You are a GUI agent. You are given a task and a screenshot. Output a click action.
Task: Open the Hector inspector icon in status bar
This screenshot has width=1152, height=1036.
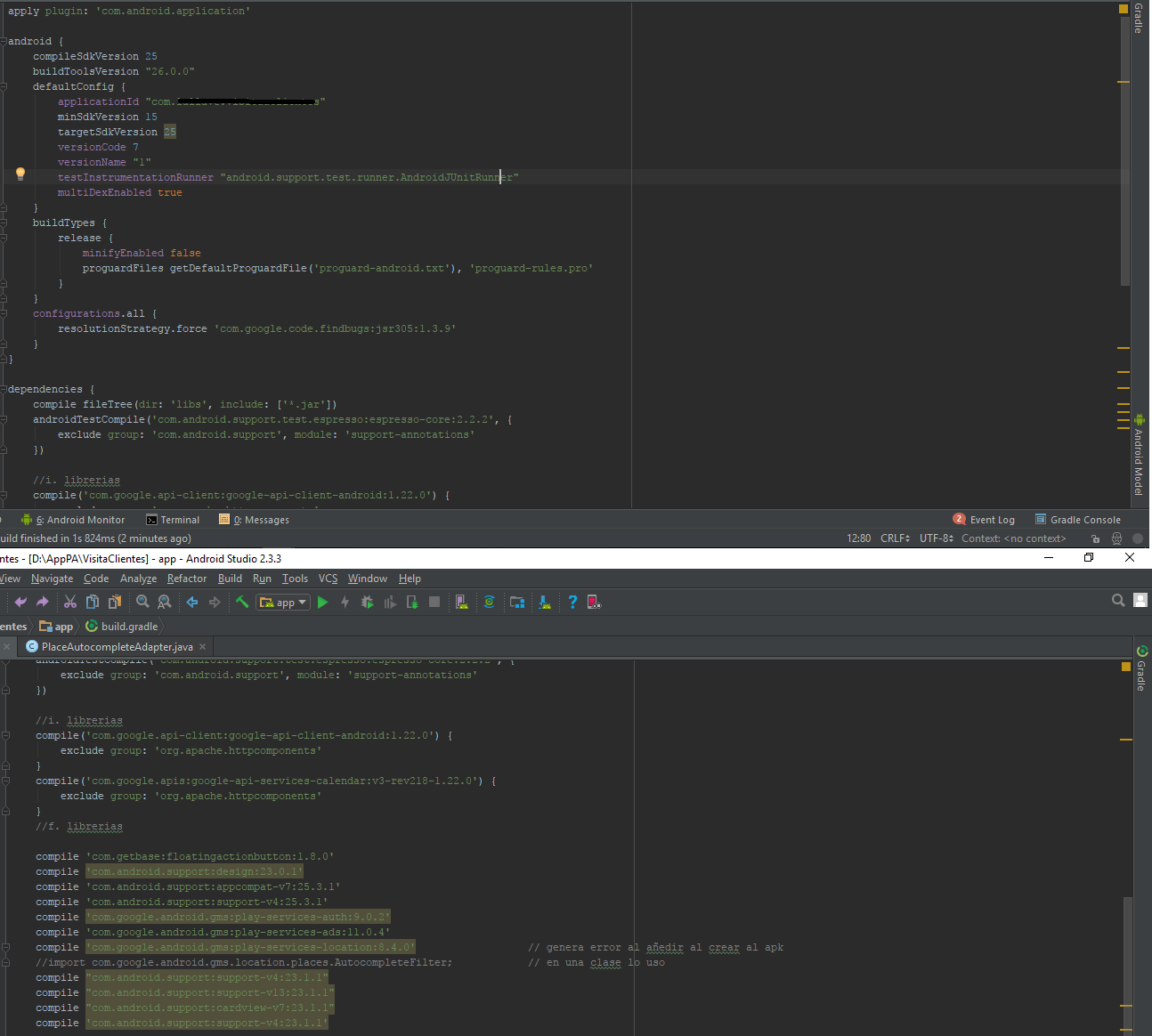pos(1116,538)
